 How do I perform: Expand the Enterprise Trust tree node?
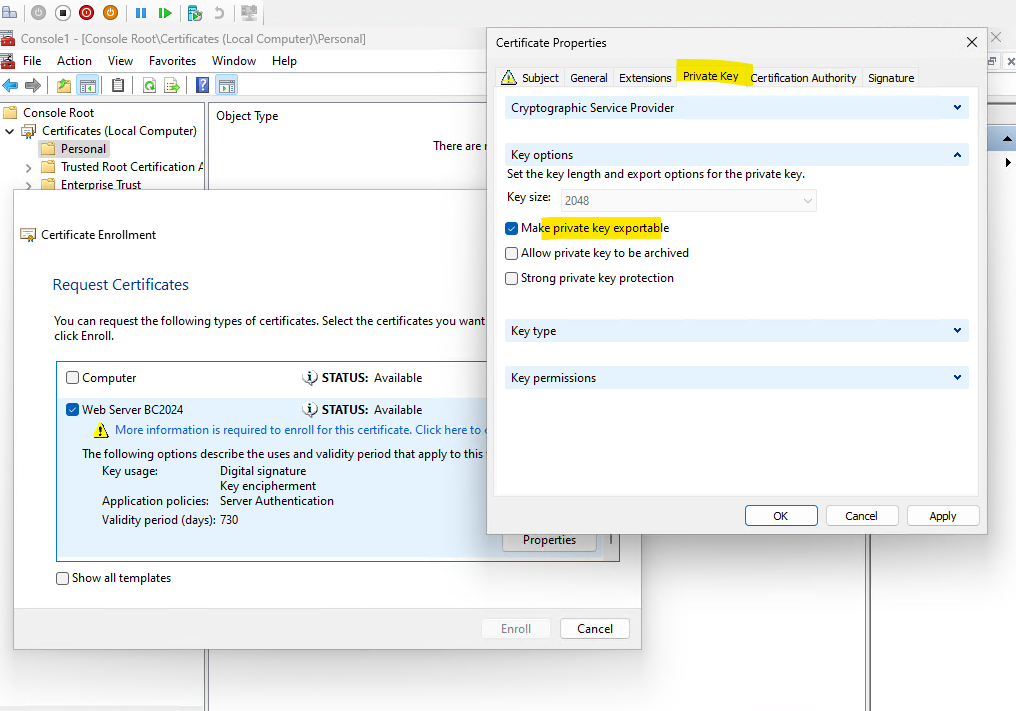[x=29, y=185]
